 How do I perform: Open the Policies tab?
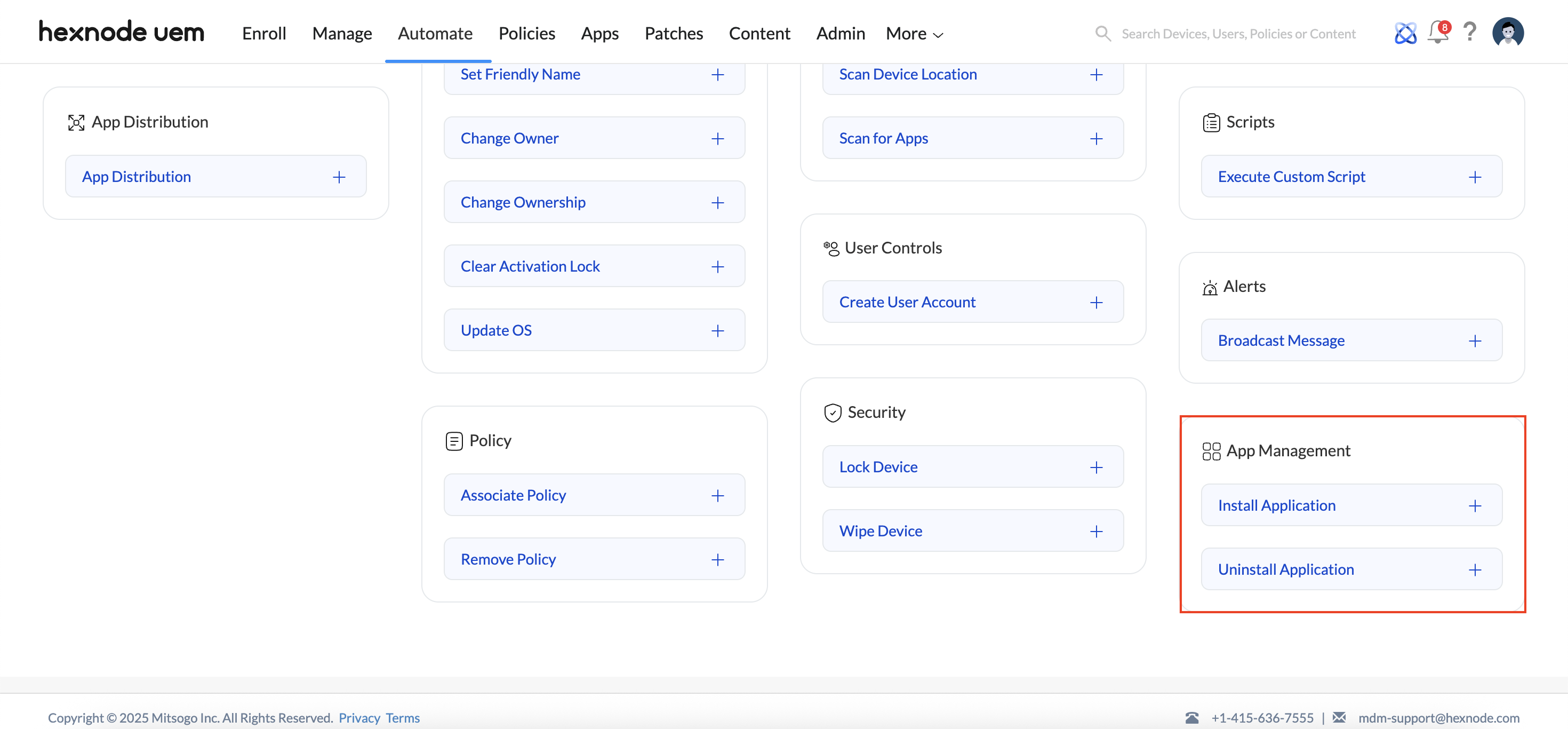tap(526, 34)
